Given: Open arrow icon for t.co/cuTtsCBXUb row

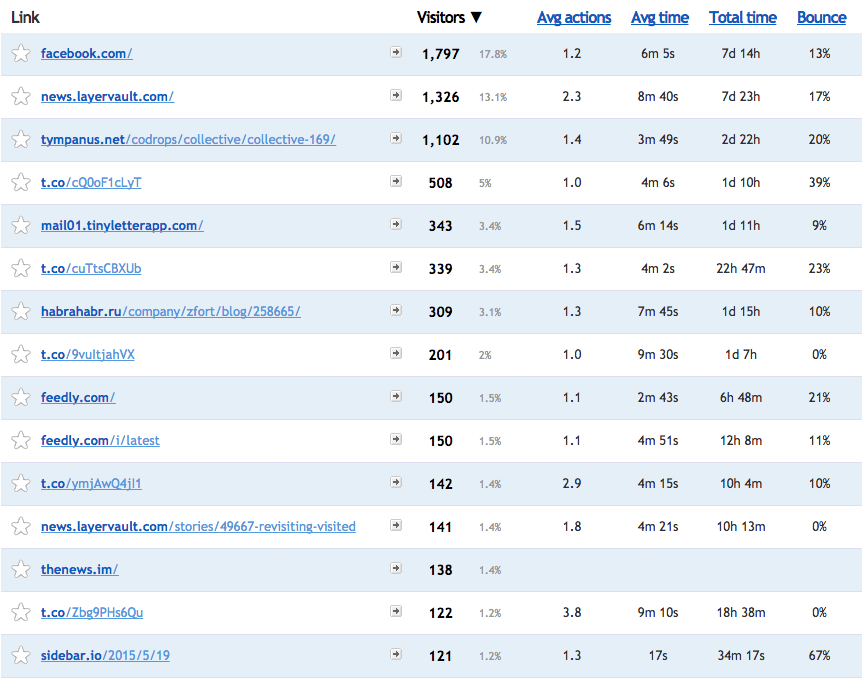Looking at the screenshot, I should [x=396, y=267].
